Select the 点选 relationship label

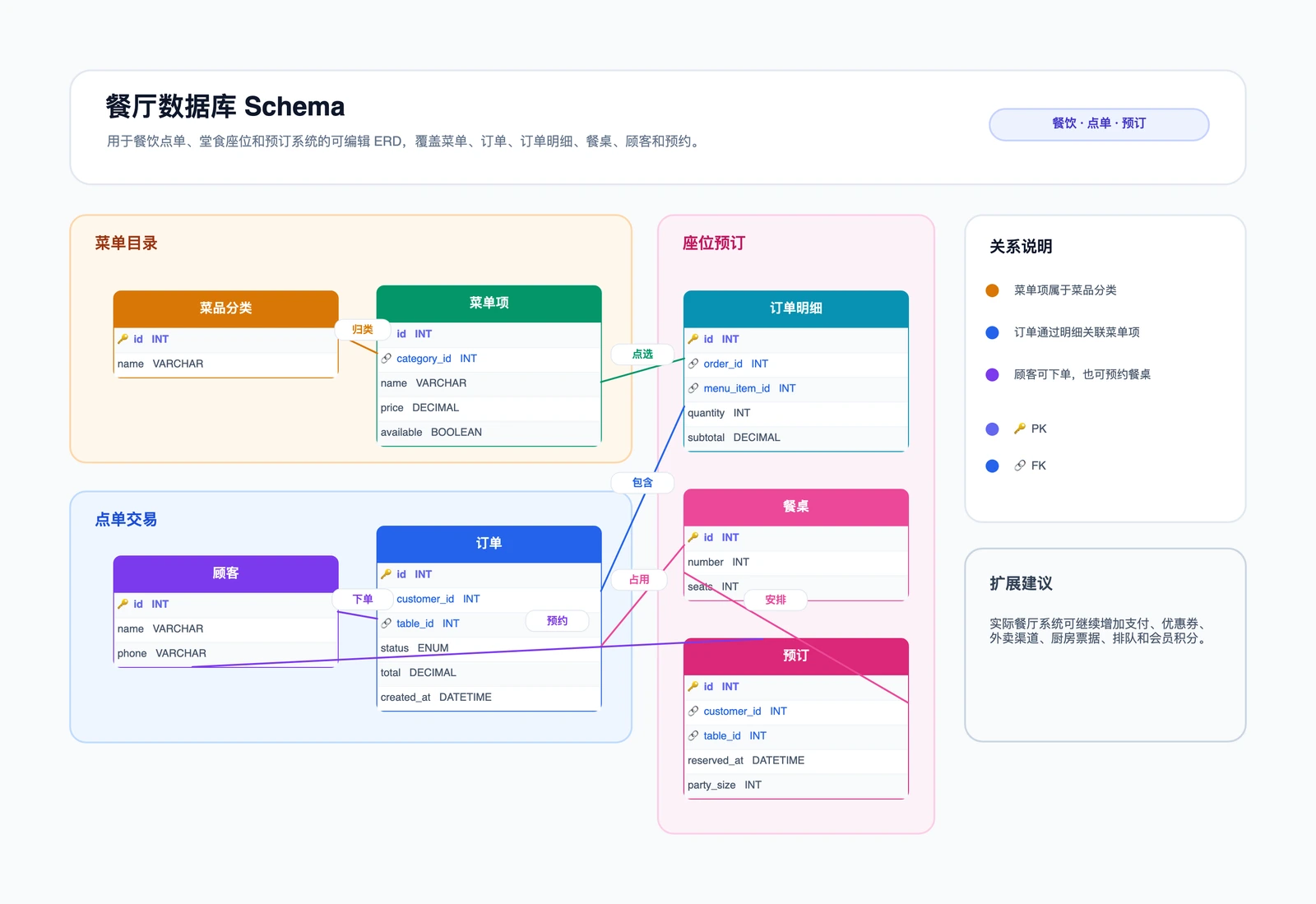pyautogui.click(x=642, y=354)
